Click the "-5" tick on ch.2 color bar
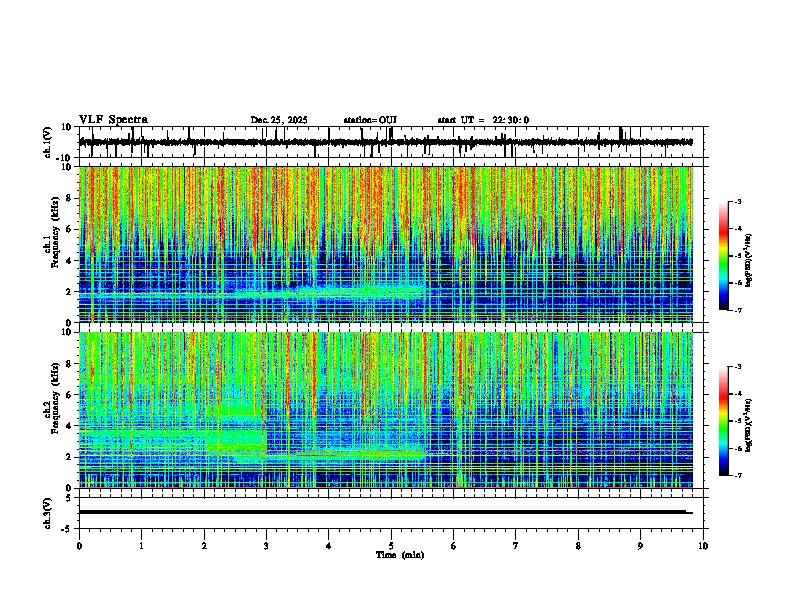This screenshot has width=792, height=612. click(x=737, y=421)
